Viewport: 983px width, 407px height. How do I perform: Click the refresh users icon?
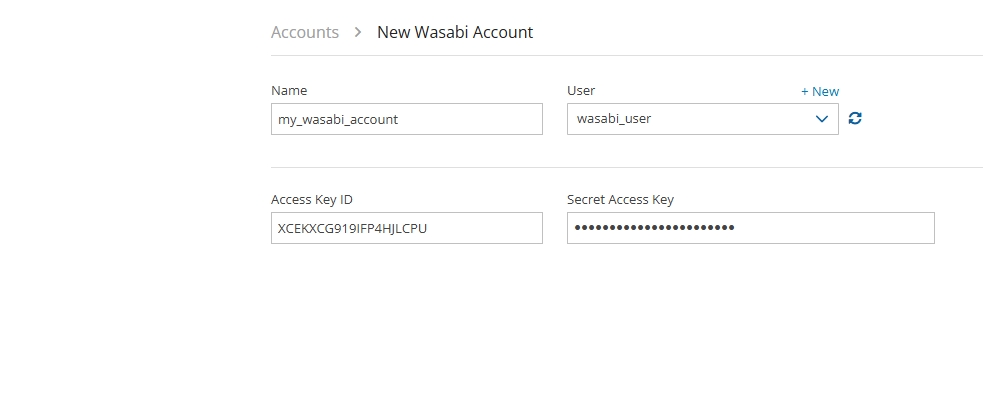(855, 118)
